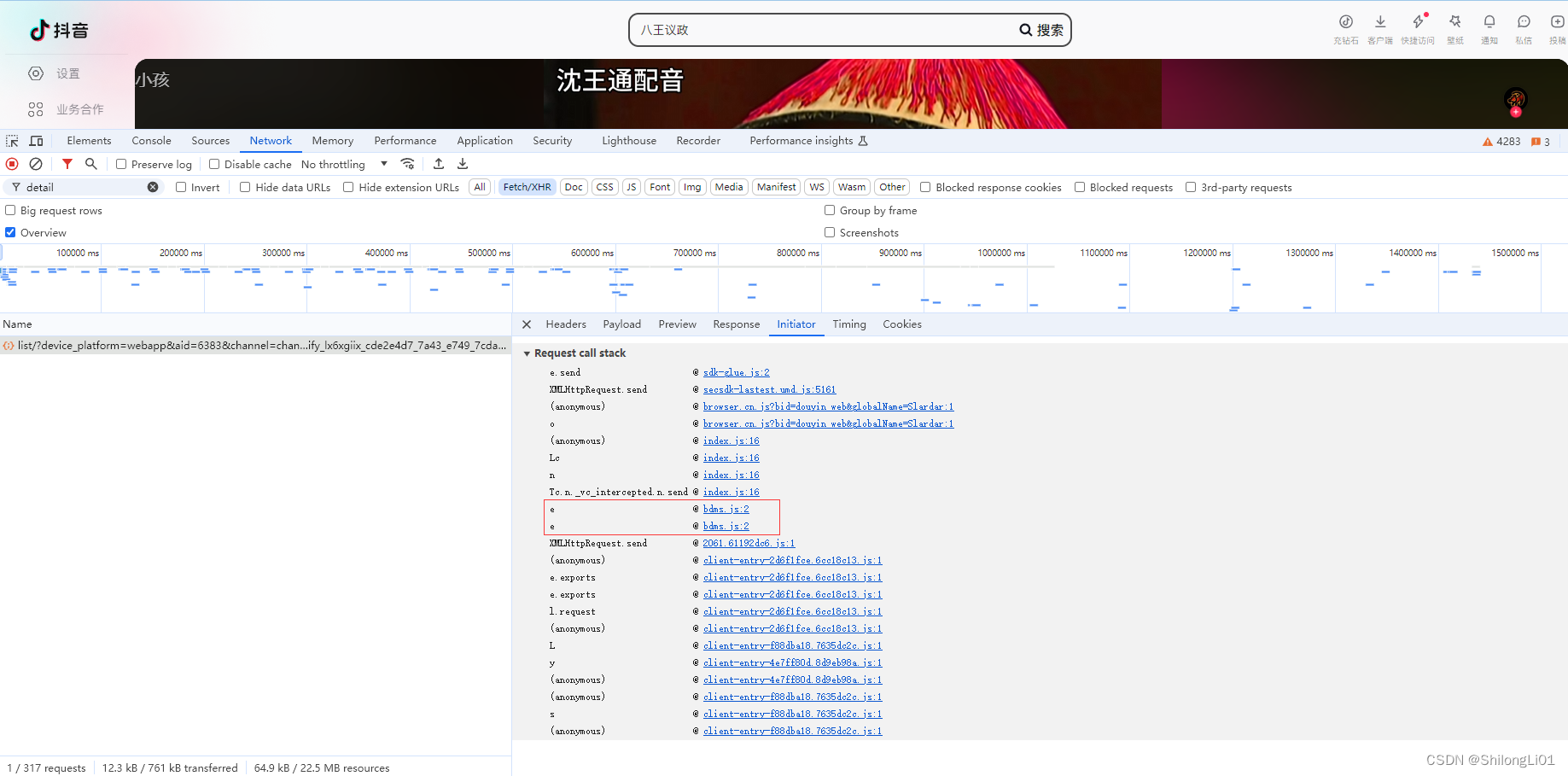Open secsdk-lastest.umd.js:5161 link
The image size is (1568, 776).
769,389
